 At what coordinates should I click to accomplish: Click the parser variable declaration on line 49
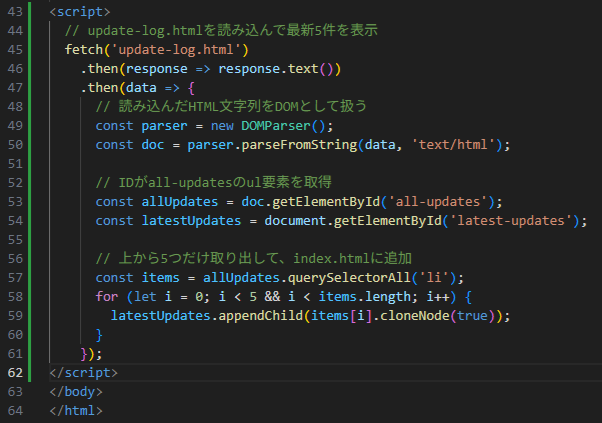pos(164,126)
